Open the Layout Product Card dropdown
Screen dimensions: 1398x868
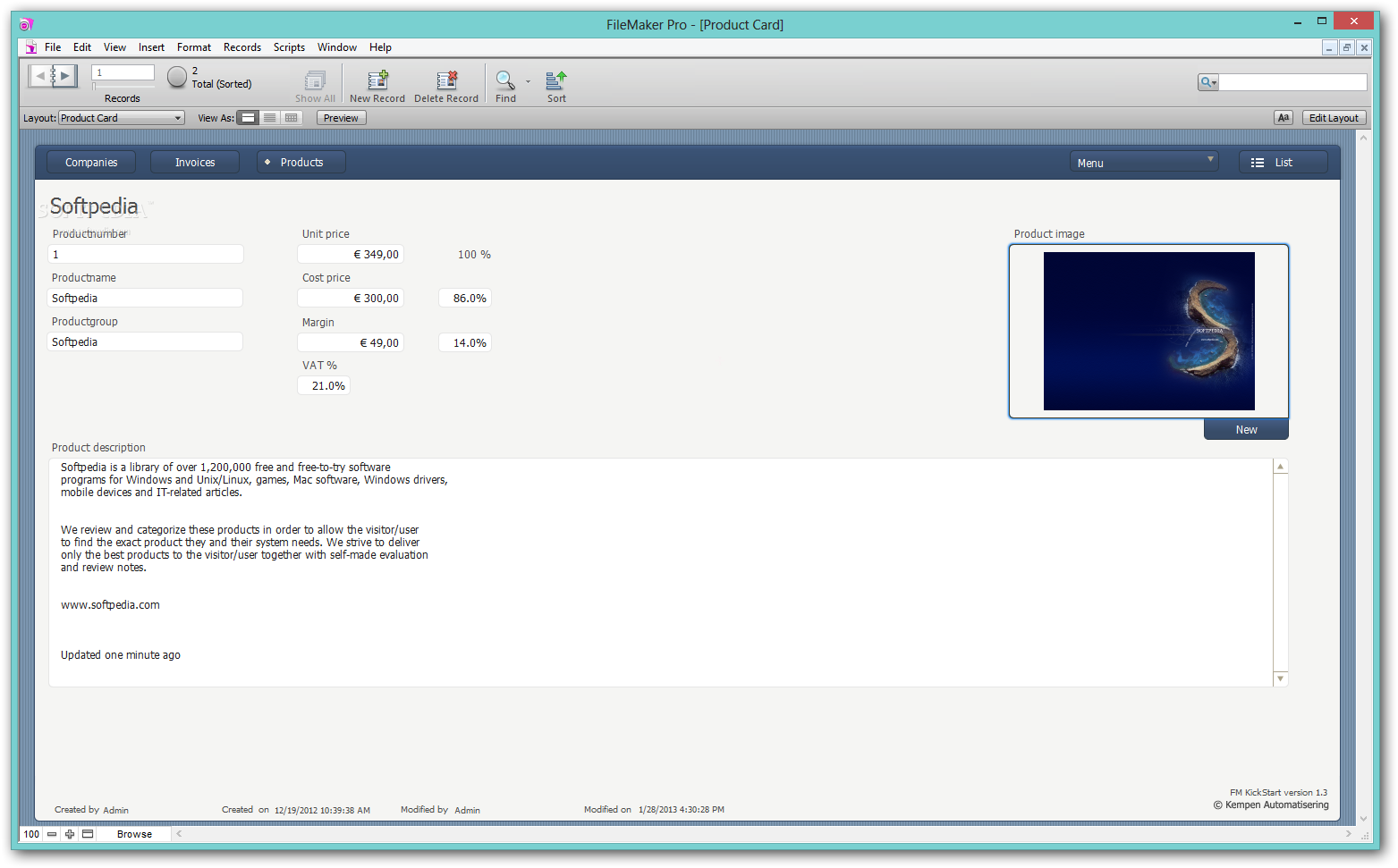pos(122,118)
